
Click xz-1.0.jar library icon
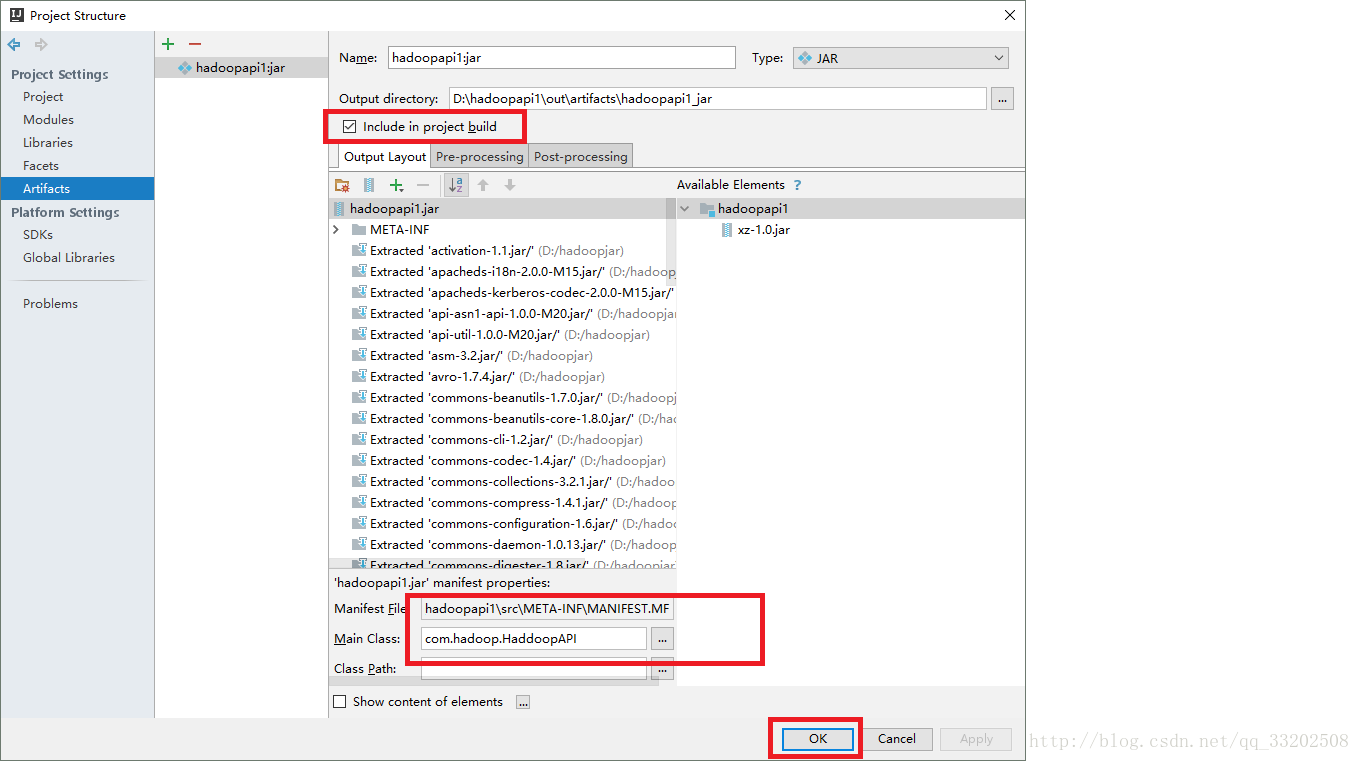[x=727, y=230]
